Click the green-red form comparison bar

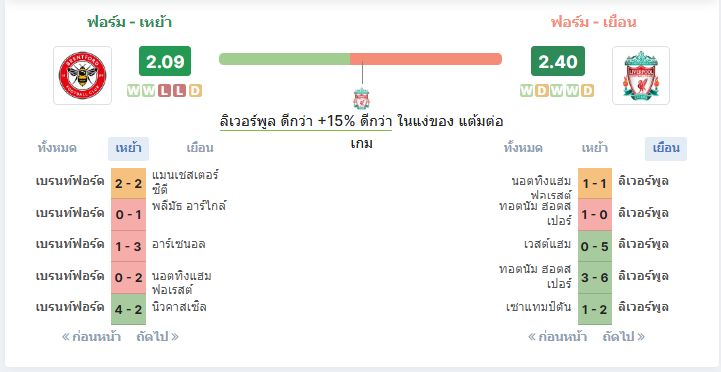click(x=360, y=59)
